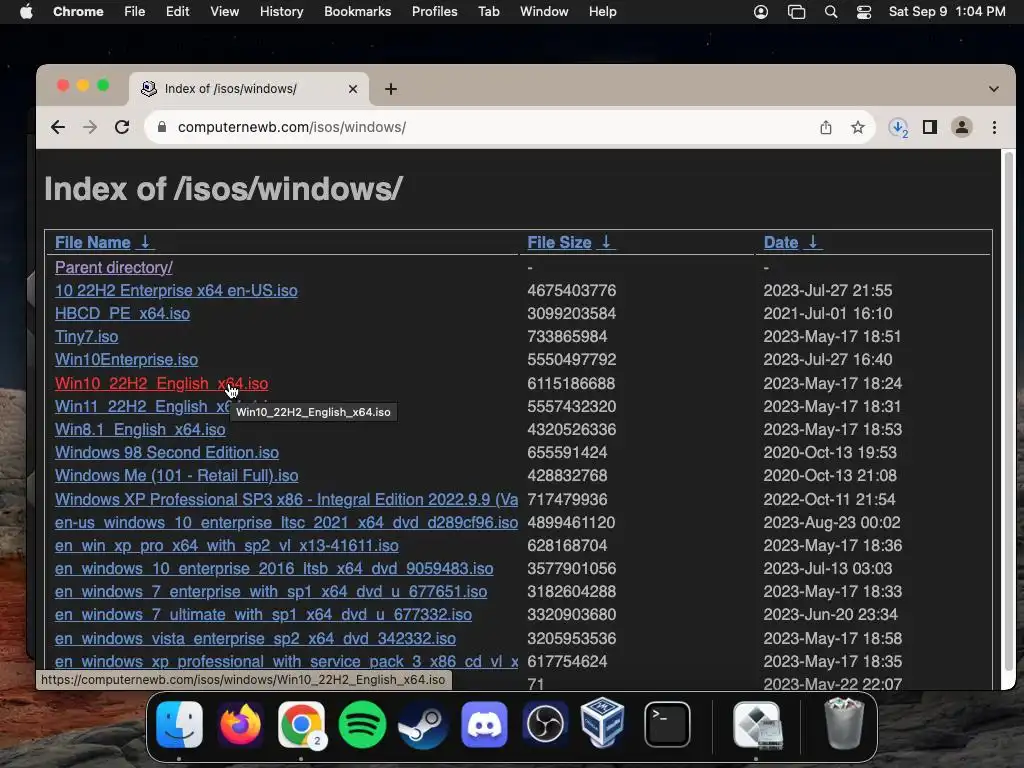1024x768 pixels.
Task: Open the Bookmarks menu
Action: pos(358,11)
